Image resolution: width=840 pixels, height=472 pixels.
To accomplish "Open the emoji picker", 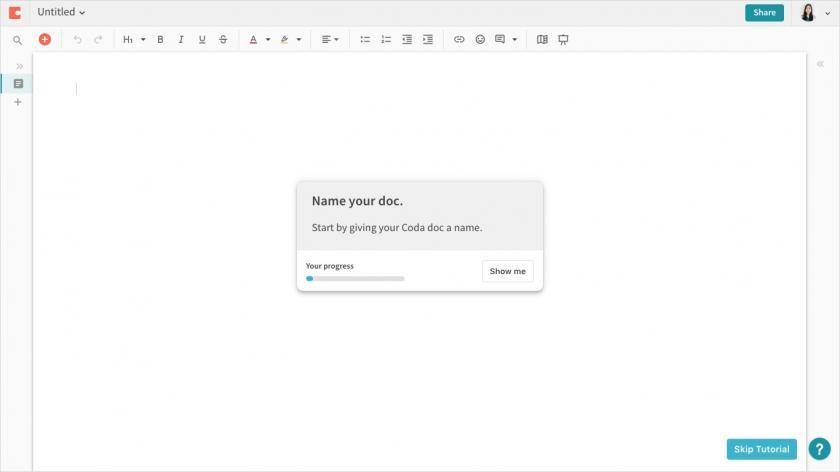I will click(480, 40).
